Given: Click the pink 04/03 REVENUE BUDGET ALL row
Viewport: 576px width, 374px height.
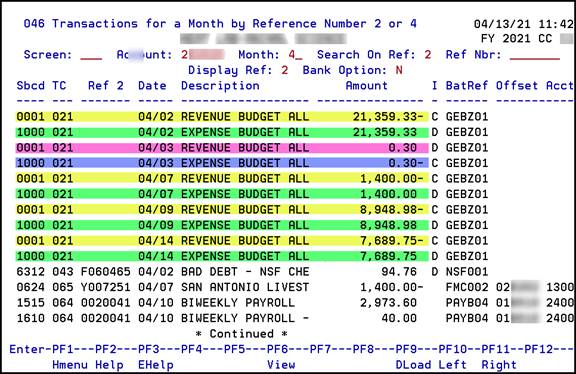Looking at the screenshot, I should pyautogui.click(x=222, y=148).
